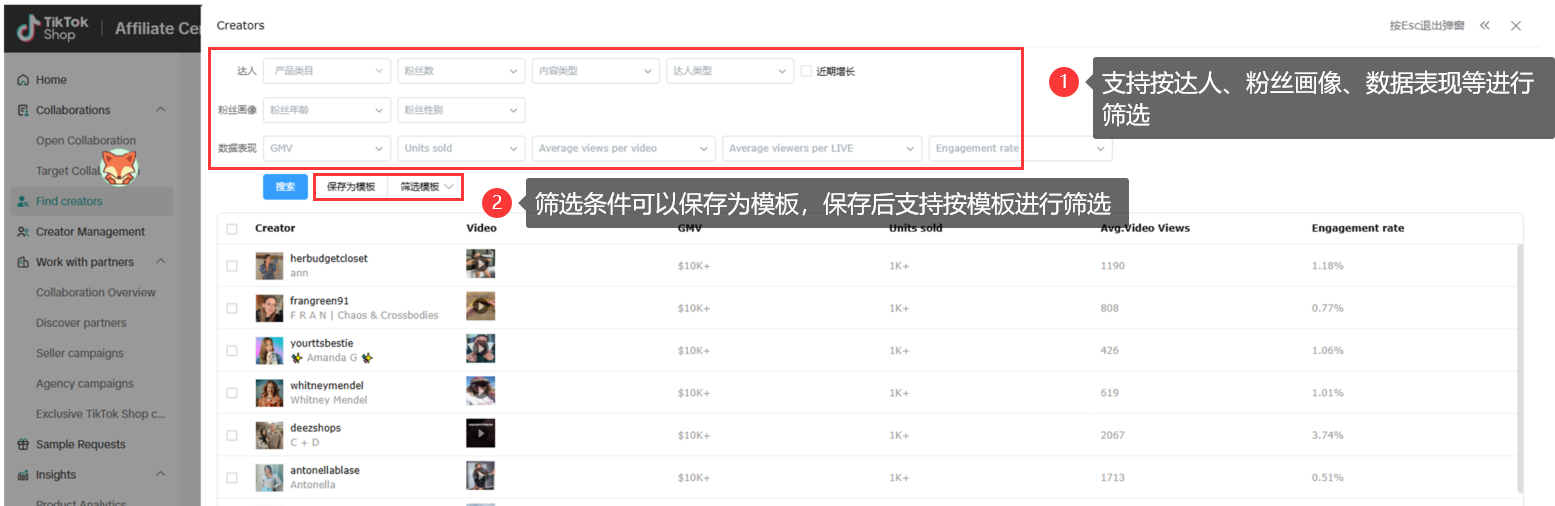
Task: Close the Creators panel with the X
Action: point(1516,25)
